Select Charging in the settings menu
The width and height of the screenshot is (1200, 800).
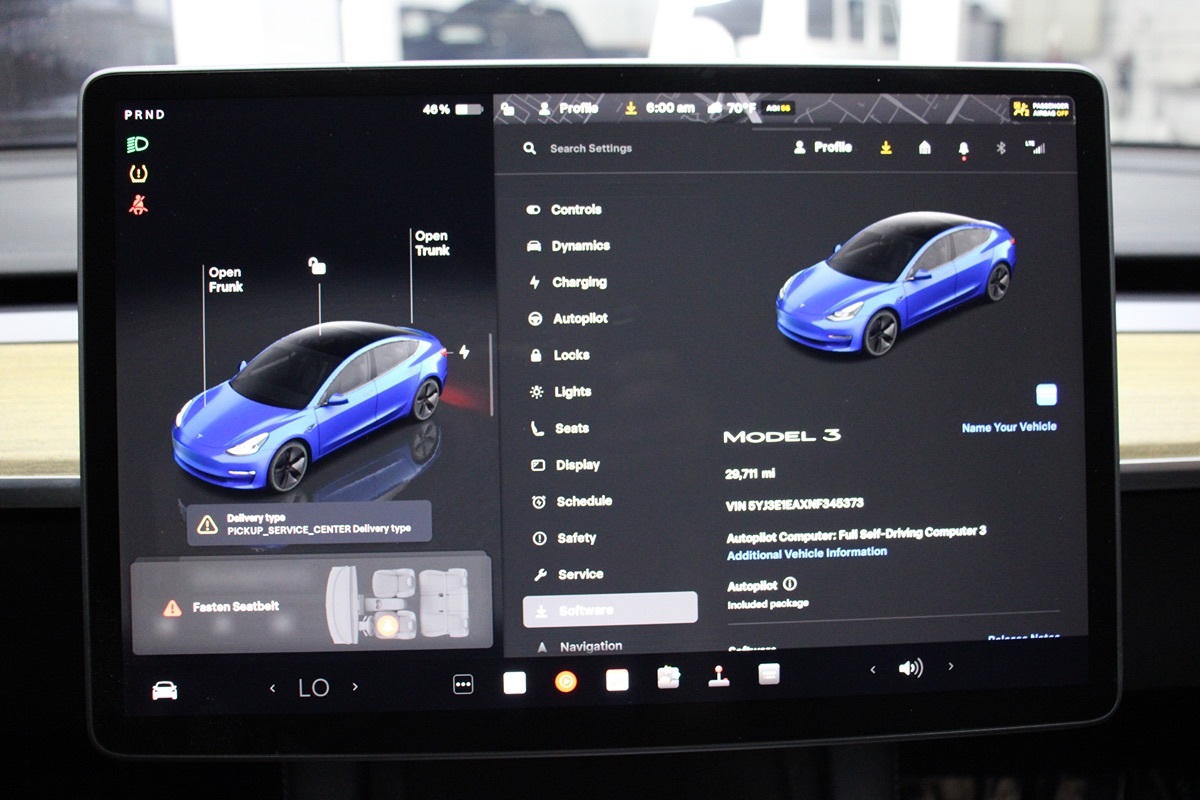point(579,282)
